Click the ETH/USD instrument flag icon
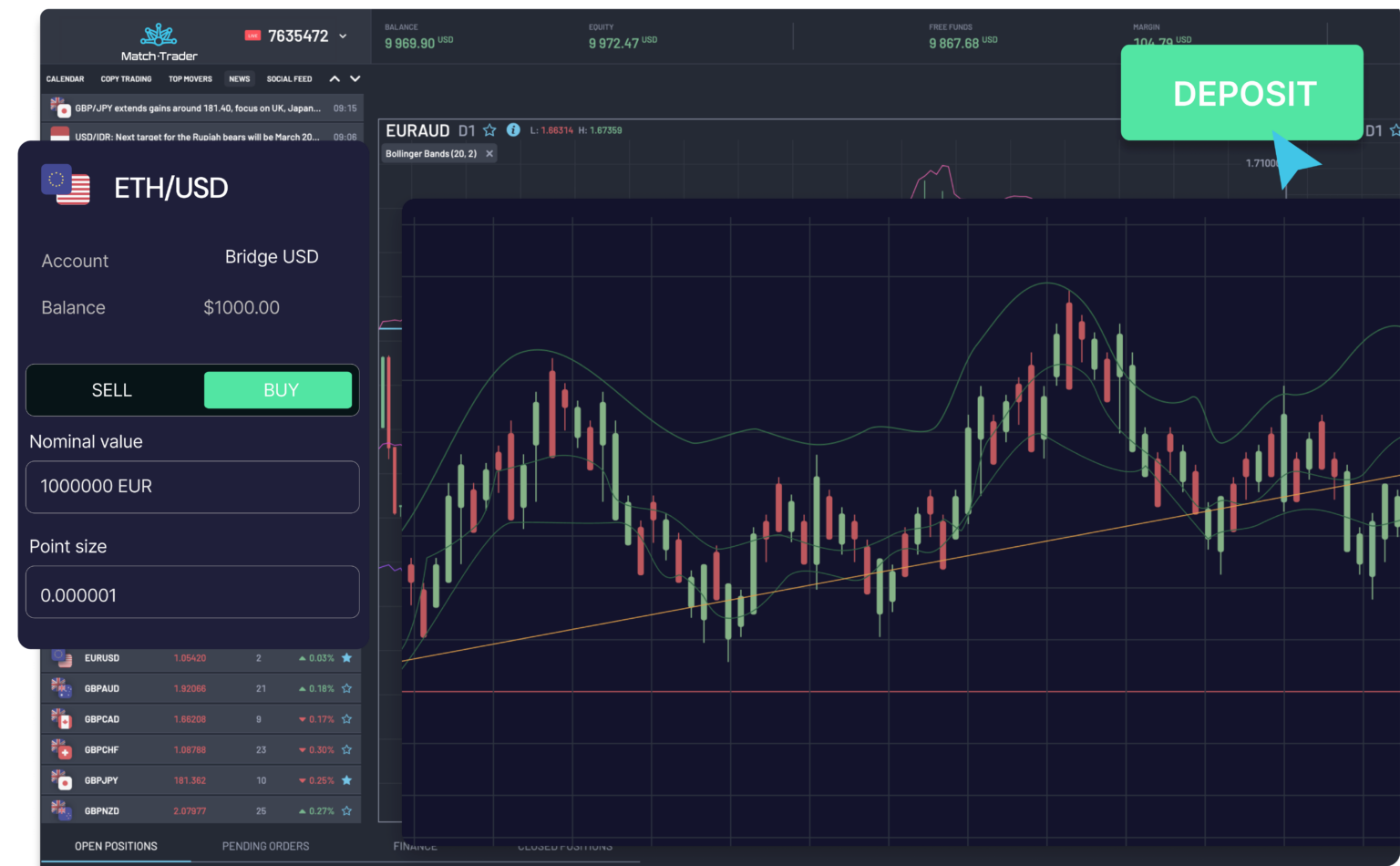The image size is (1400, 866). point(65,183)
